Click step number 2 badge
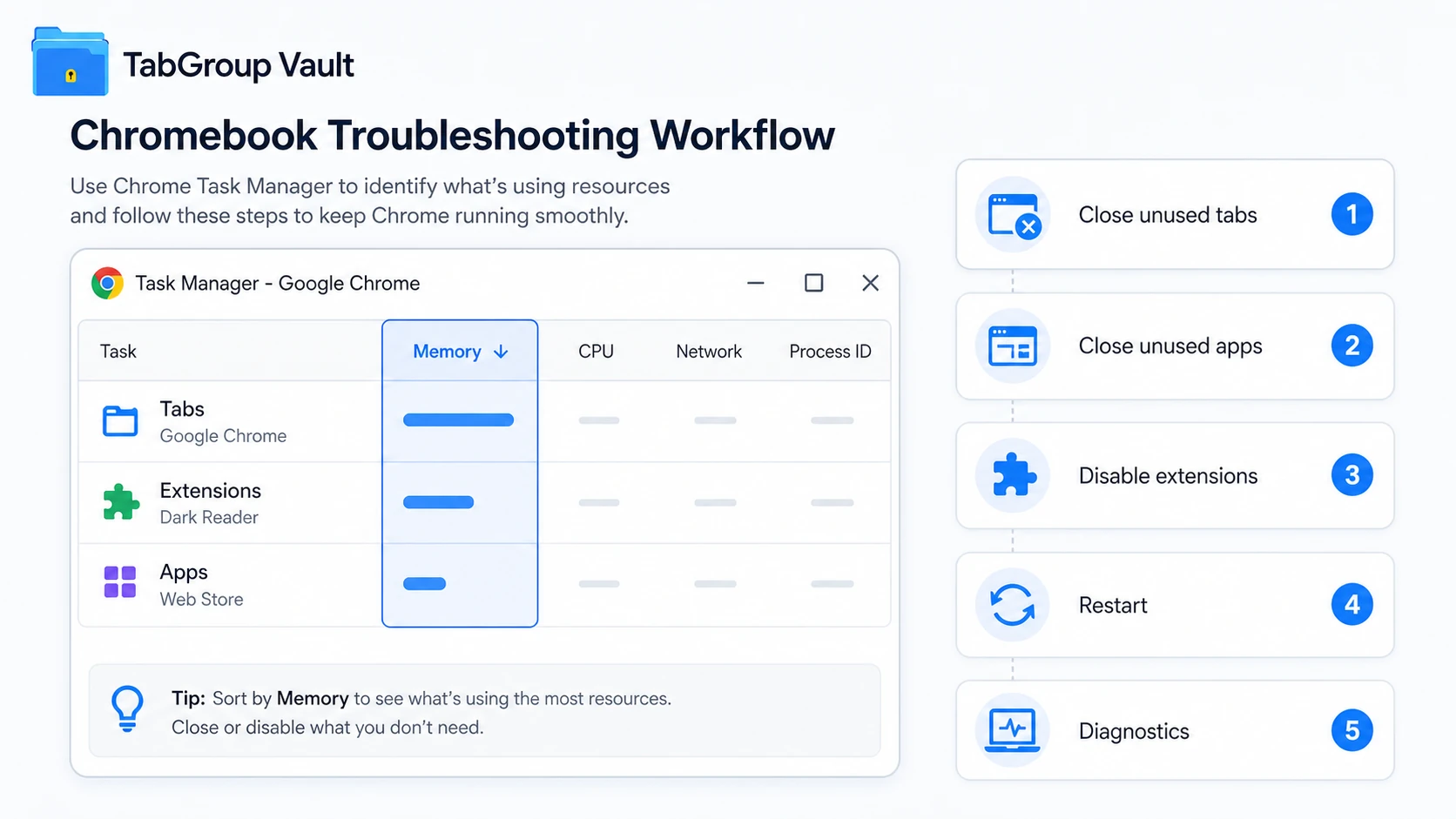 click(1352, 346)
